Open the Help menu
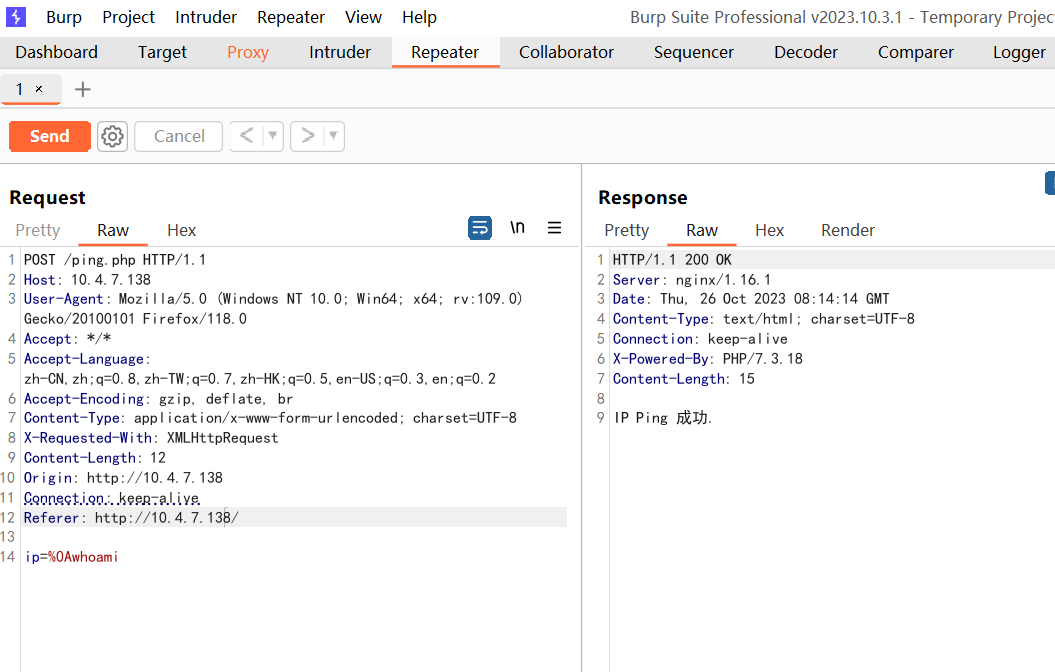Viewport: 1055px width, 672px height. point(419,17)
